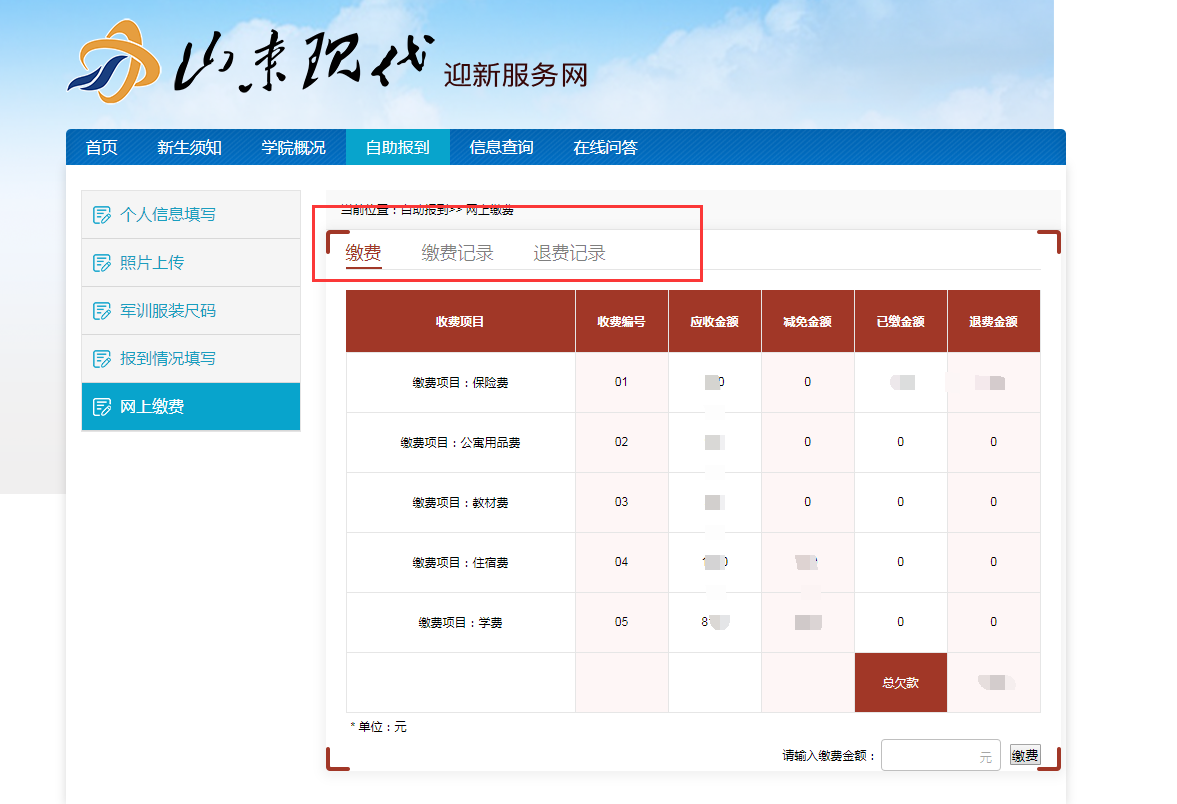This screenshot has width=1177, height=804.
Task: Open 照片上传 in the sidebar
Action: (152, 263)
